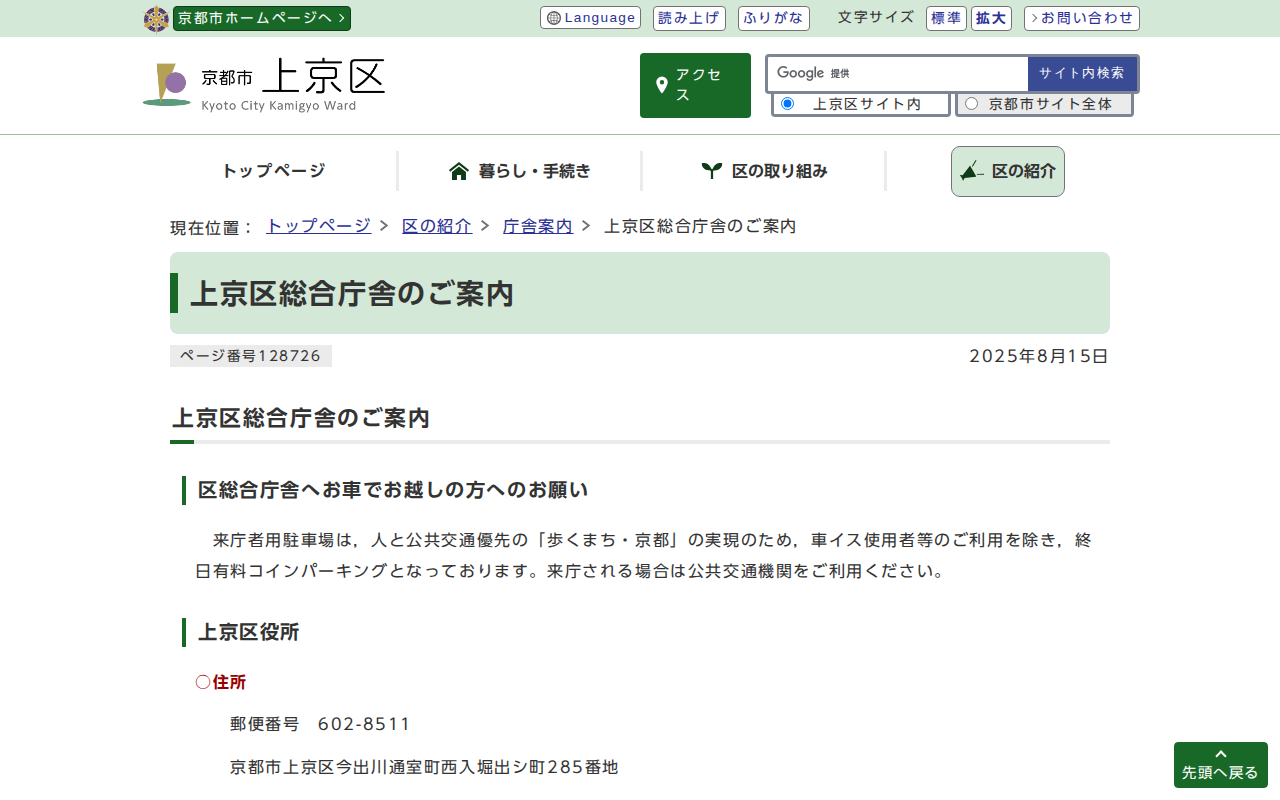Click the Kamigyo Ward logo
This screenshot has width=1280, height=800.
[x=264, y=85]
